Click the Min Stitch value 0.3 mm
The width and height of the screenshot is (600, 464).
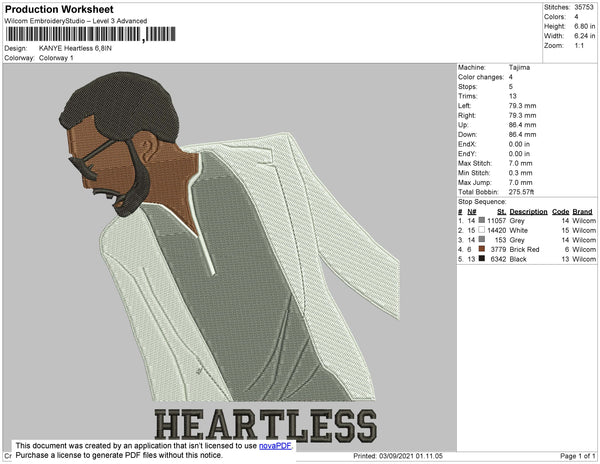pyautogui.click(x=520, y=173)
